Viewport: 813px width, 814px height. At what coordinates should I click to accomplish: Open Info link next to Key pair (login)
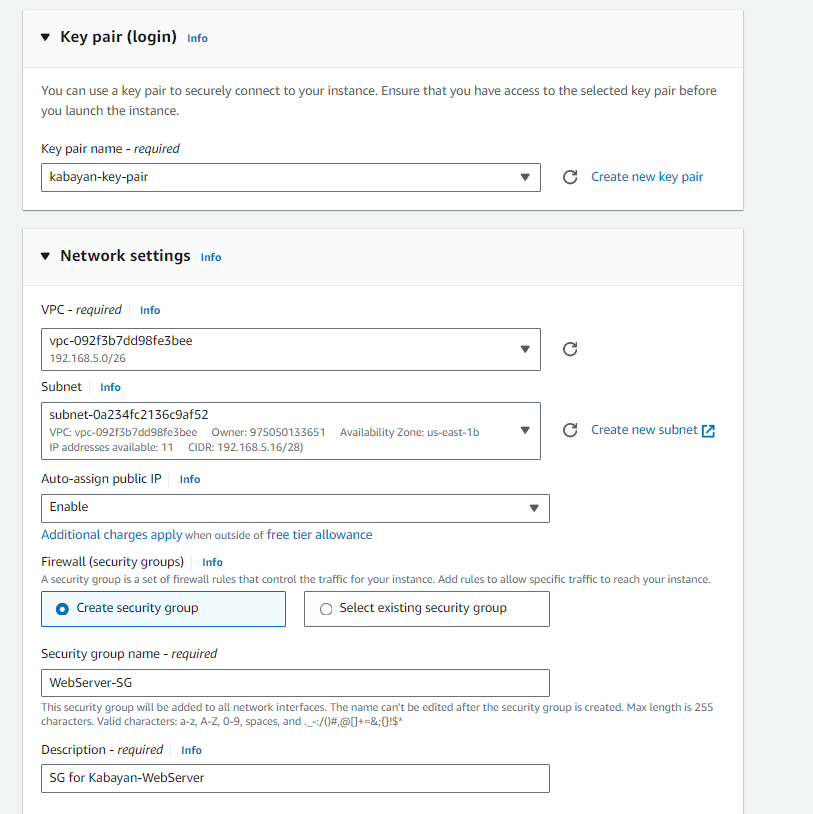(197, 38)
